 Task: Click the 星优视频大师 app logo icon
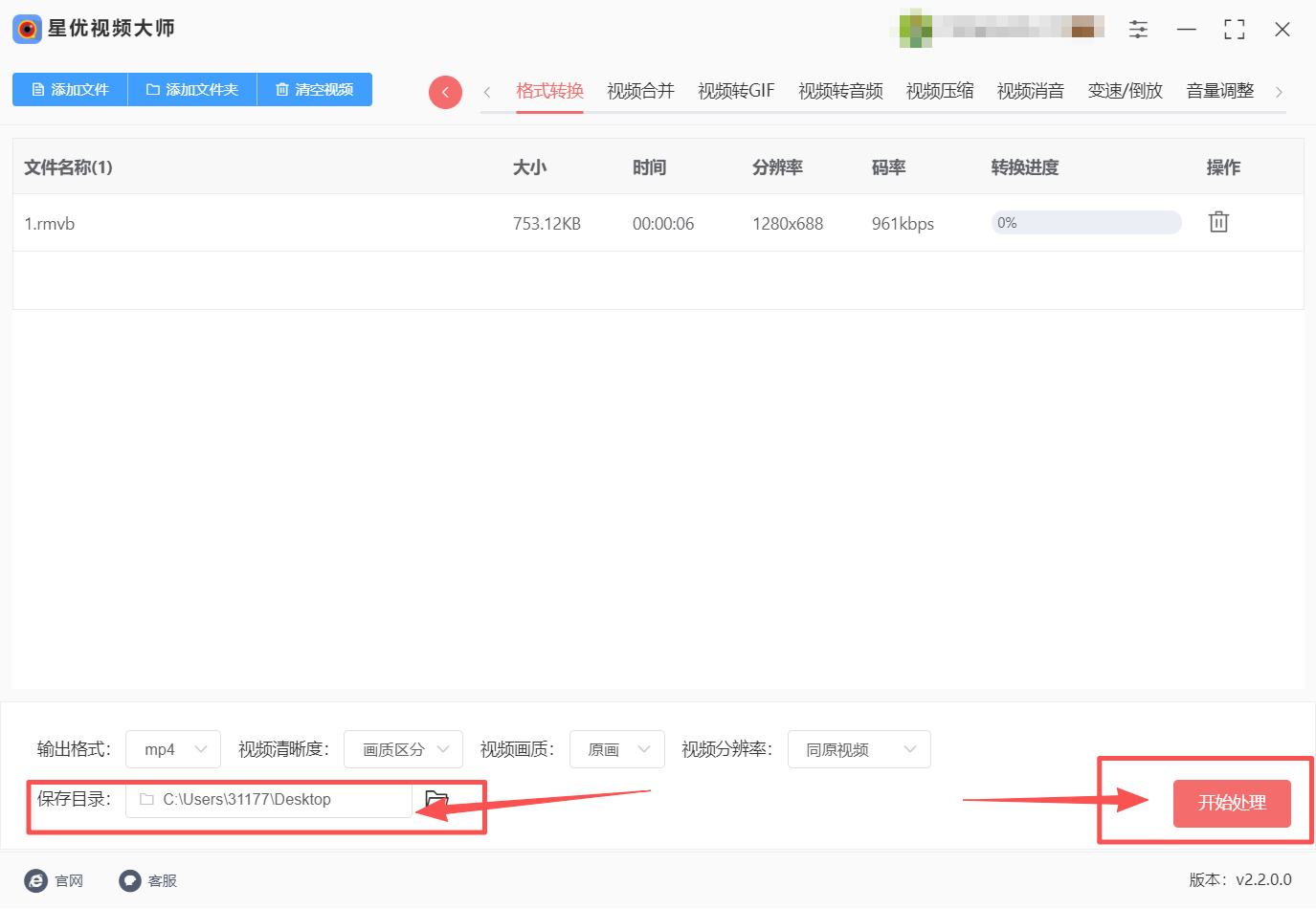(27, 29)
